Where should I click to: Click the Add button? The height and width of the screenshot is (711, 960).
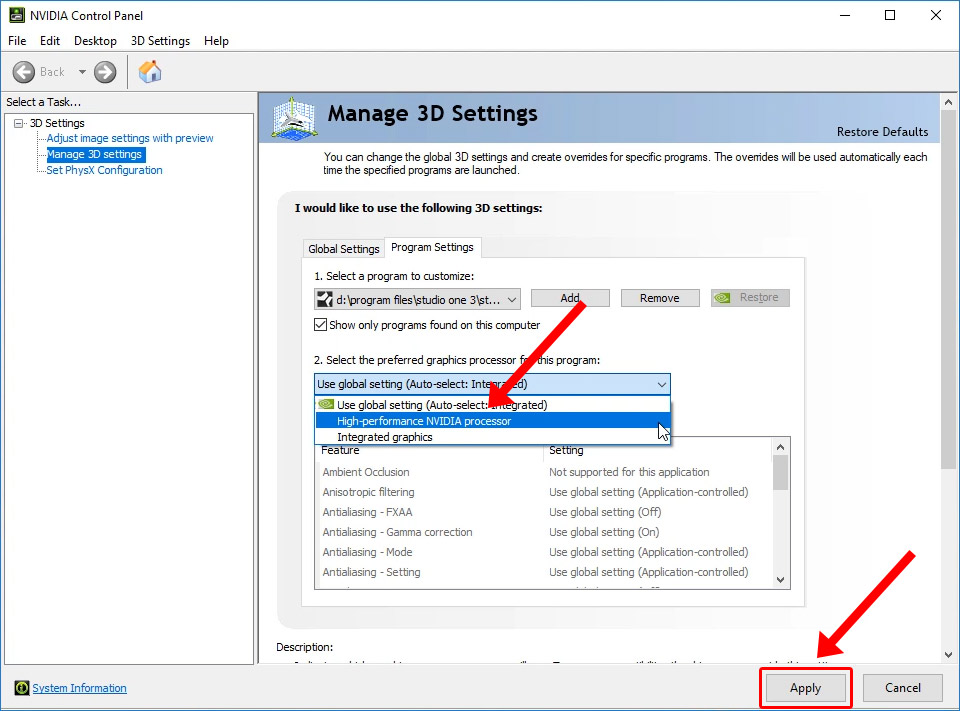coord(570,298)
